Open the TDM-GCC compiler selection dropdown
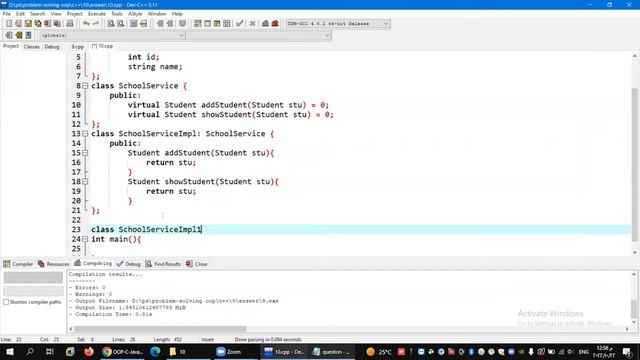The height and width of the screenshot is (360, 640). pyautogui.click(x=338, y=24)
